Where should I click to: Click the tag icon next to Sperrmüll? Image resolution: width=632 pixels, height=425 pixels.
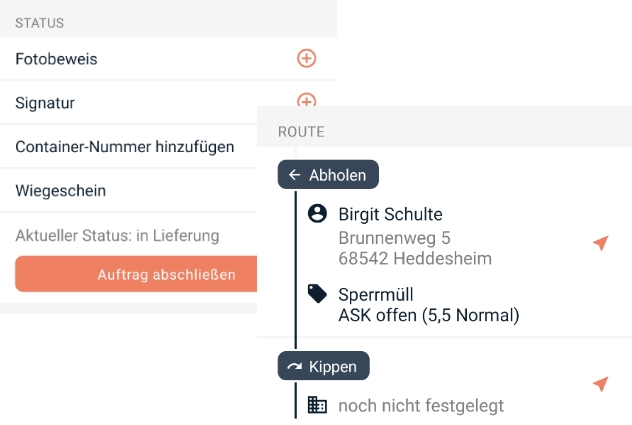[x=317, y=294]
